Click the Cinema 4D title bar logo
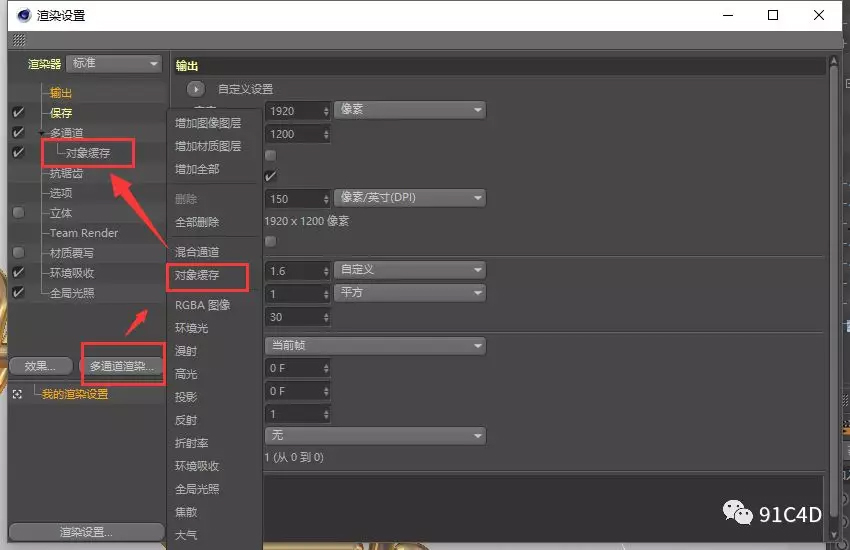The height and width of the screenshot is (550, 850). 23,15
